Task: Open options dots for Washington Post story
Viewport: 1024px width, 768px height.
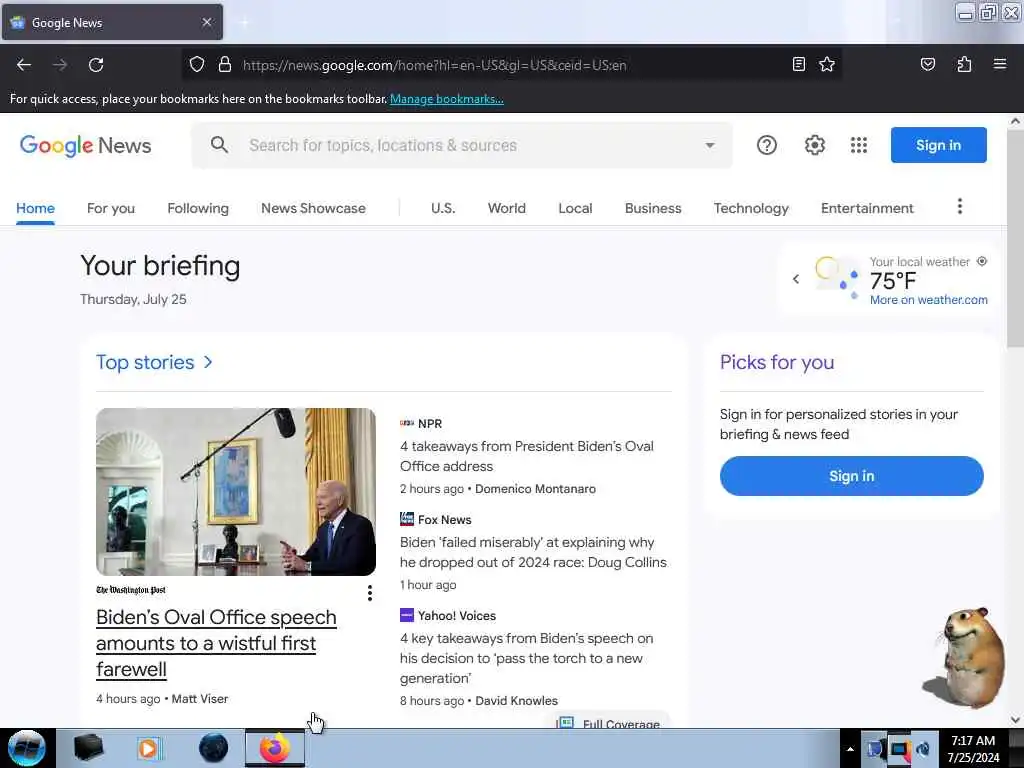Action: [x=370, y=593]
